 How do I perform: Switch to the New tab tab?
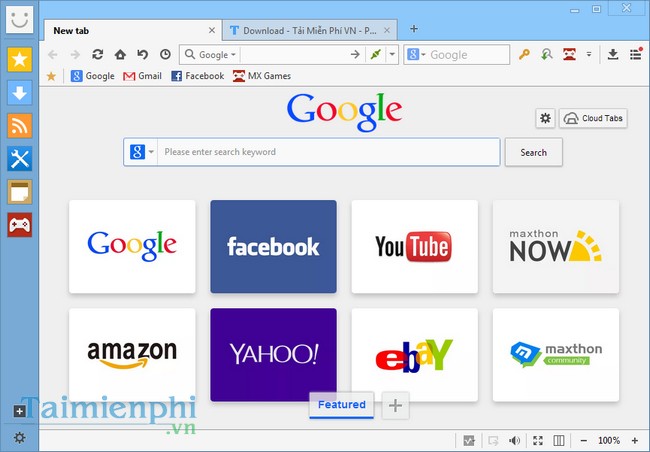132,31
